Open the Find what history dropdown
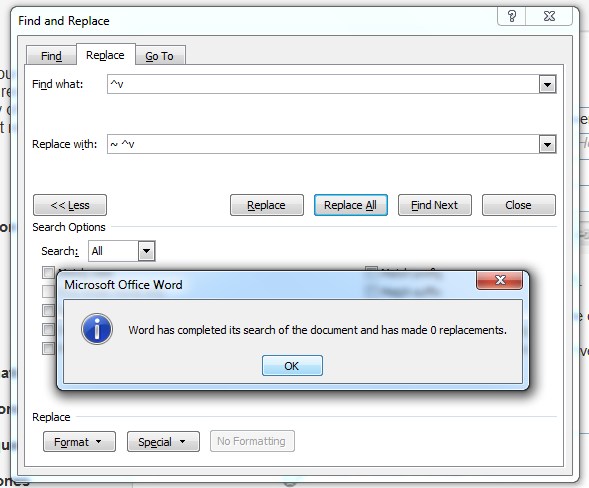The image size is (589, 488). click(x=547, y=85)
